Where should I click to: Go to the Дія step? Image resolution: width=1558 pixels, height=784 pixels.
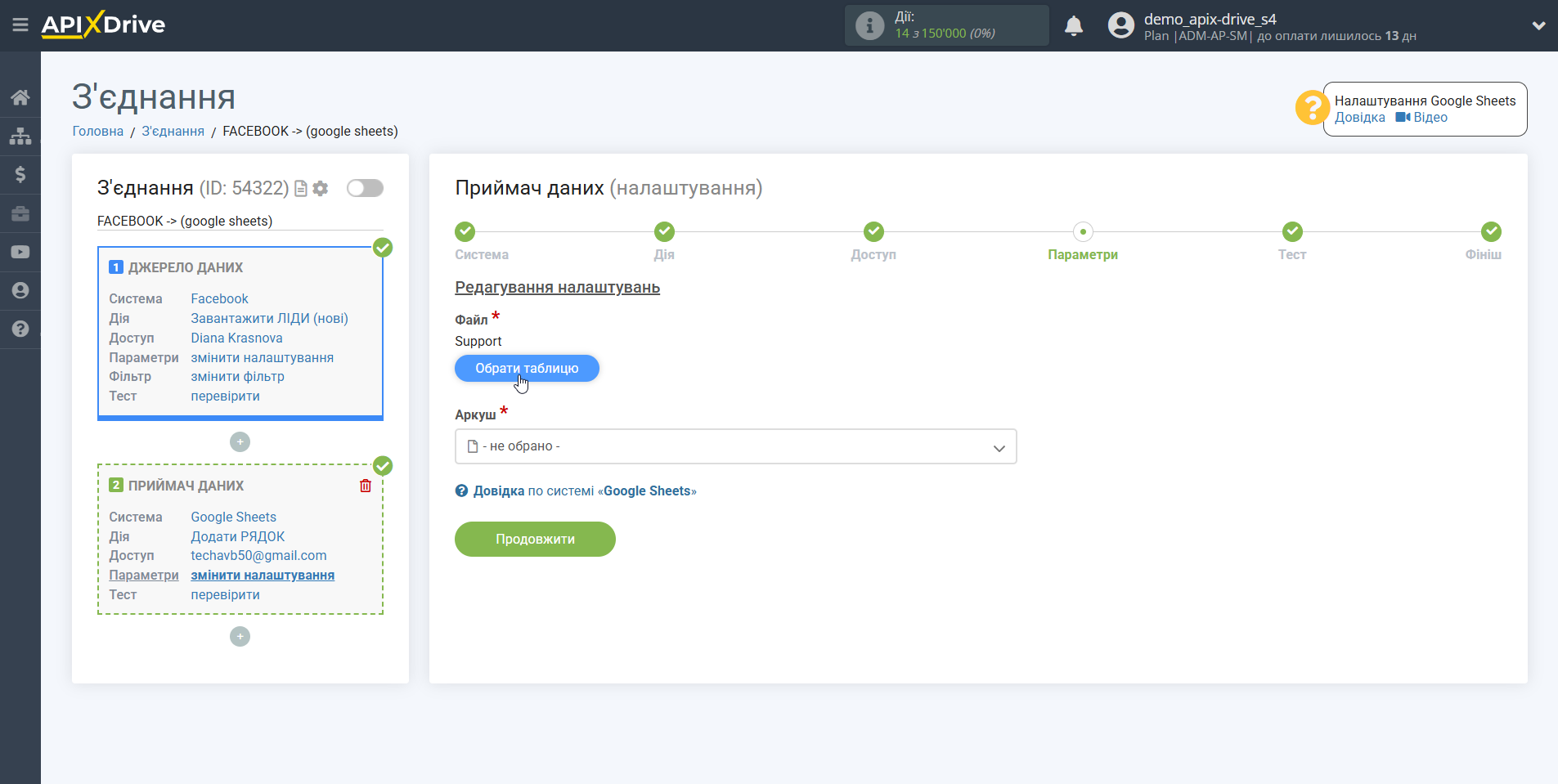664,232
